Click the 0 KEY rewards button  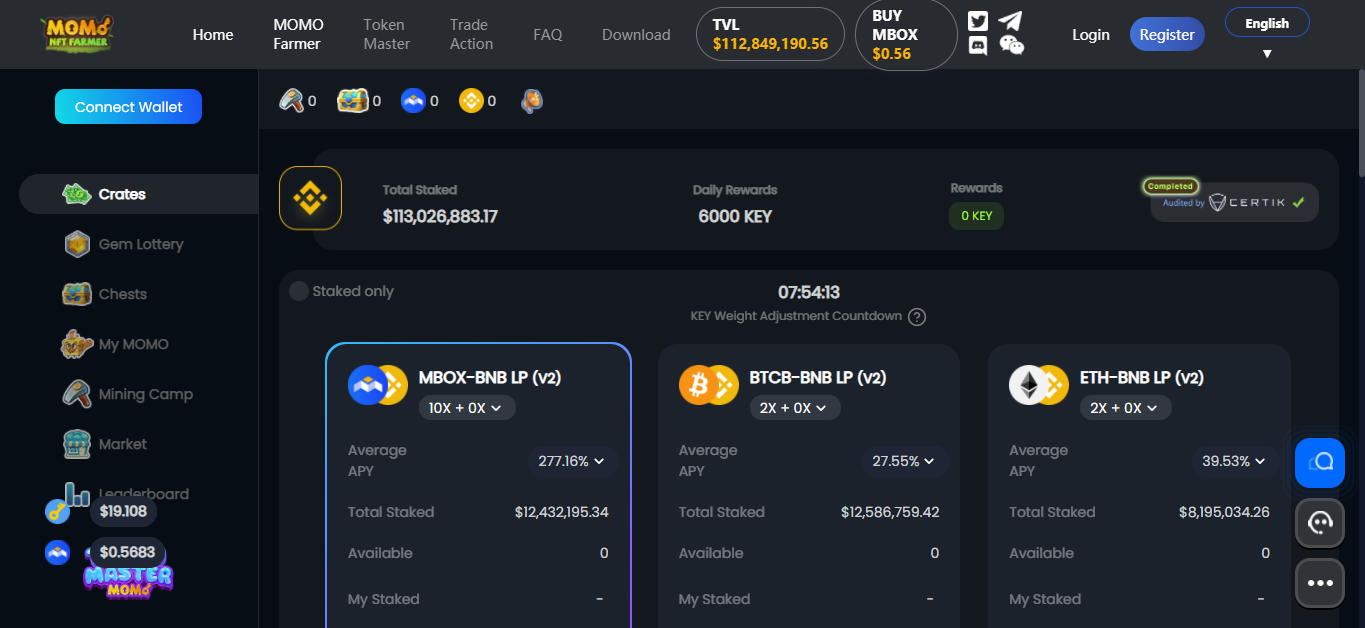[x=976, y=216]
